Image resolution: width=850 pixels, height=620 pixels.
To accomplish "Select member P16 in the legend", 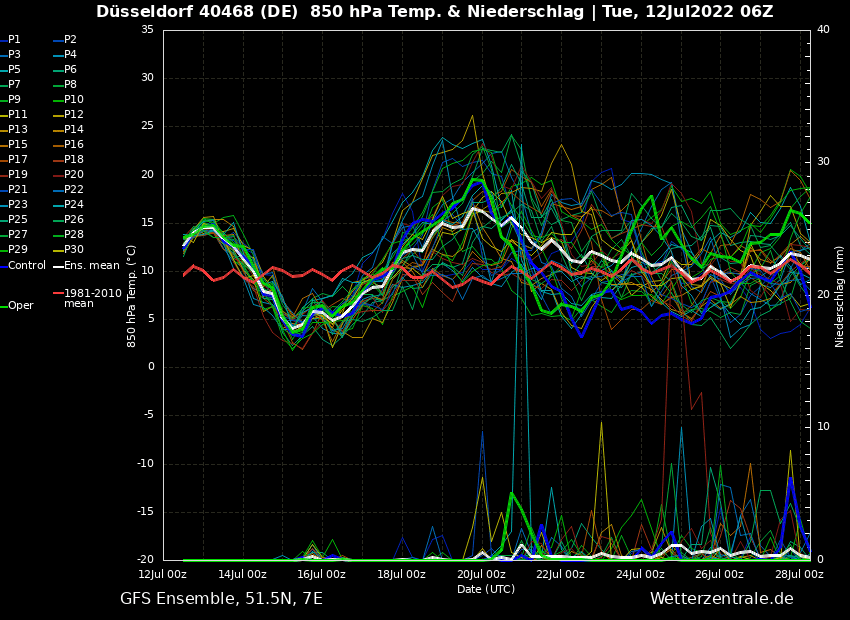I will point(74,145).
